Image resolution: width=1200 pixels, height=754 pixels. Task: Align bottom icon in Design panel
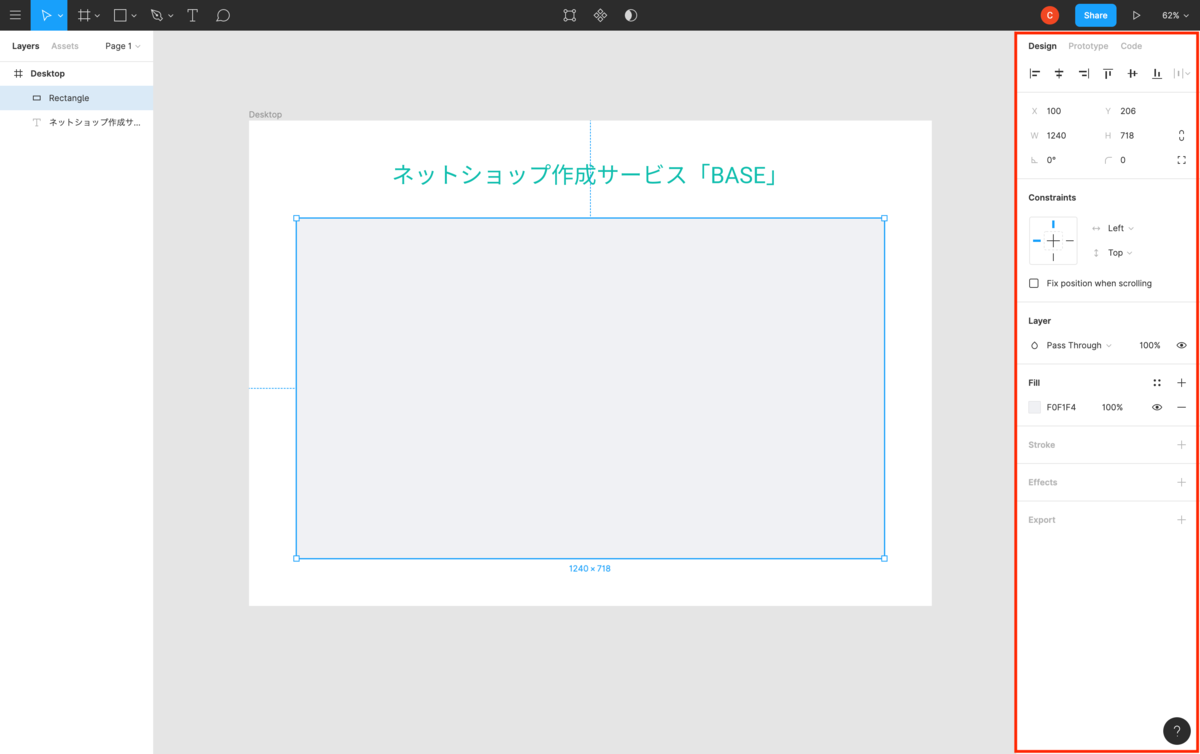coord(1157,73)
